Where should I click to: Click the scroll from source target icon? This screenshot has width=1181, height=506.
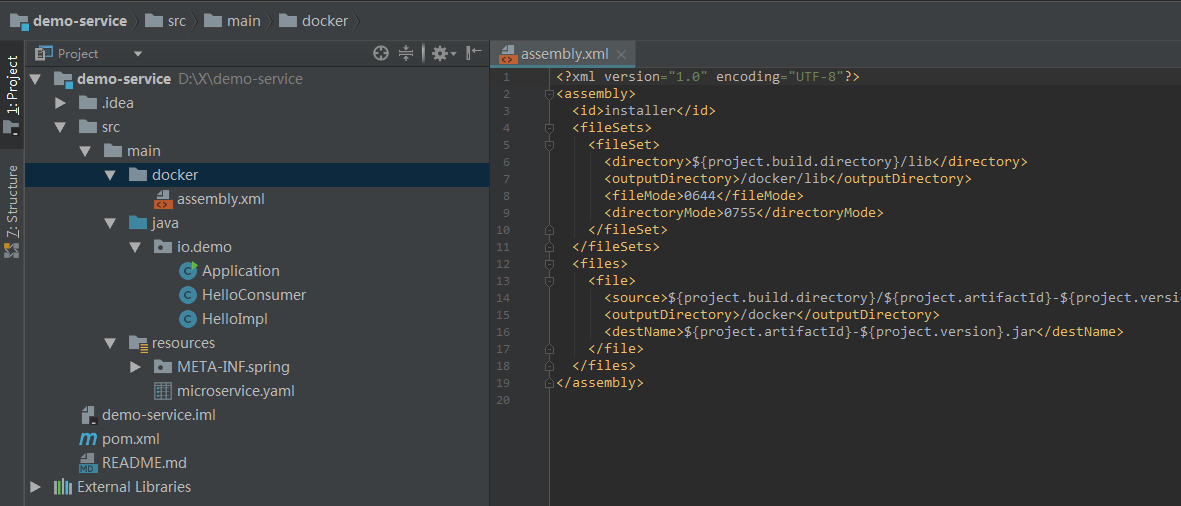(381, 53)
